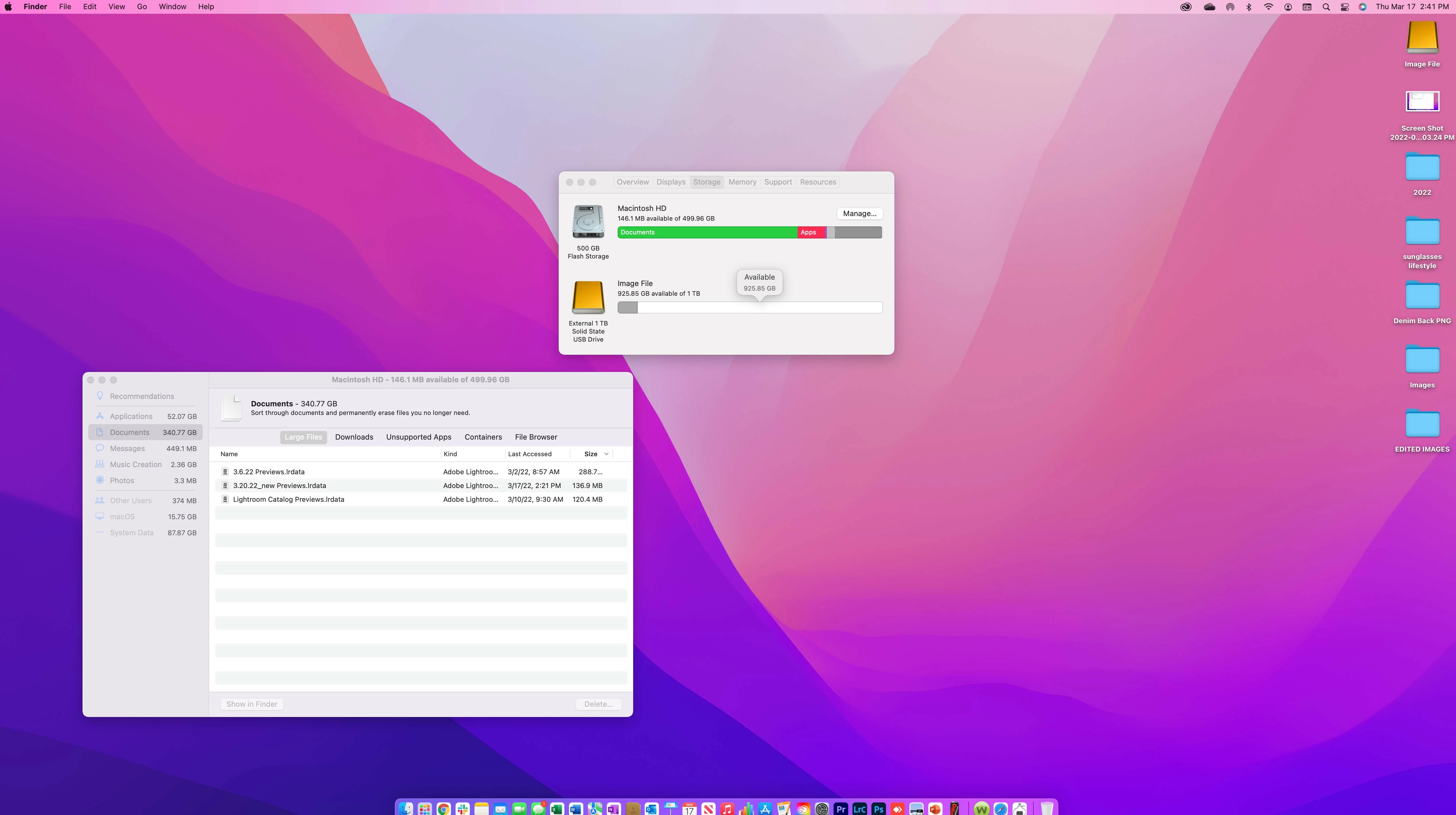Click the Slack Dock icon
1456x815 pixels.
coord(462,809)
